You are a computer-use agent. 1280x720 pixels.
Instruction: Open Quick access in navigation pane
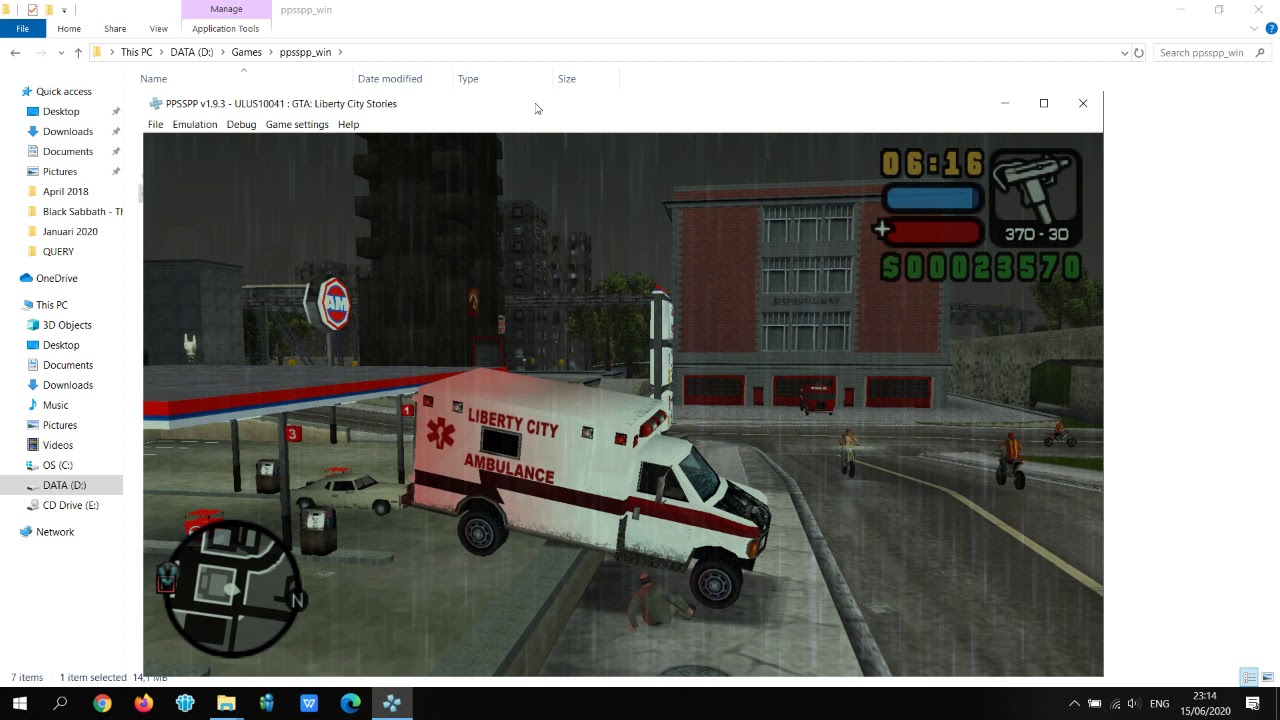pos(63,91)
